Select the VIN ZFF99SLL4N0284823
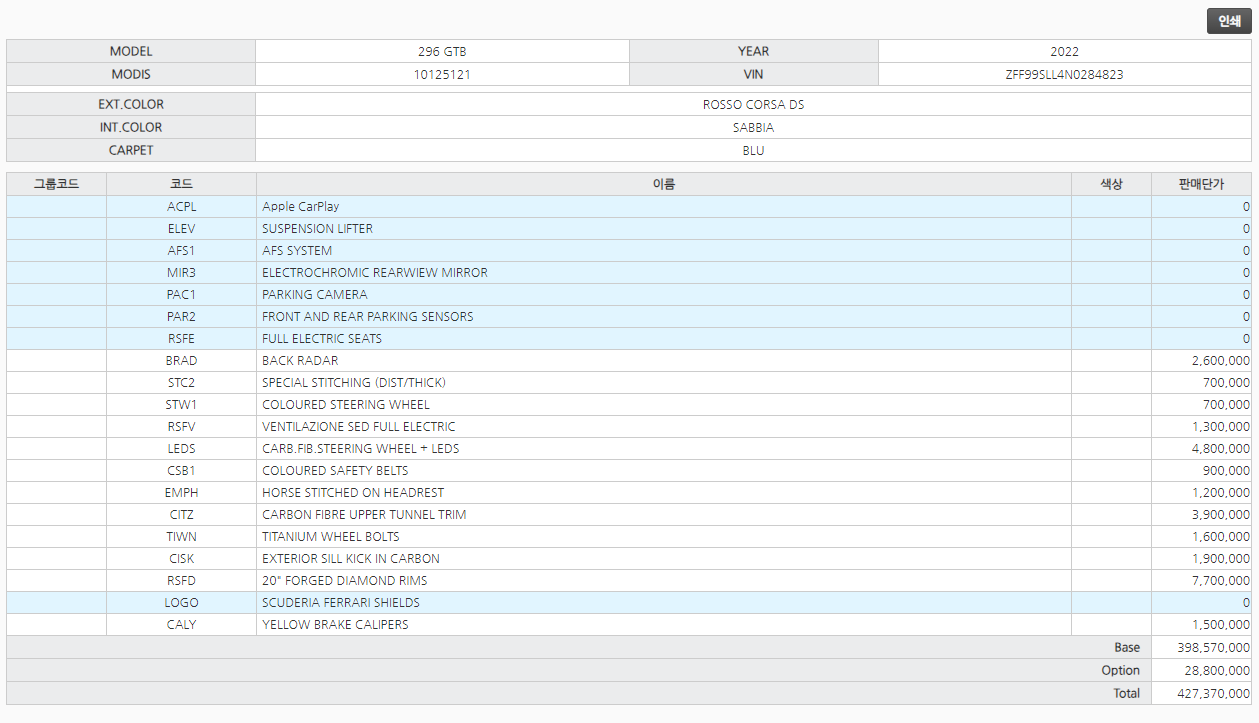 coord(1064,74)
